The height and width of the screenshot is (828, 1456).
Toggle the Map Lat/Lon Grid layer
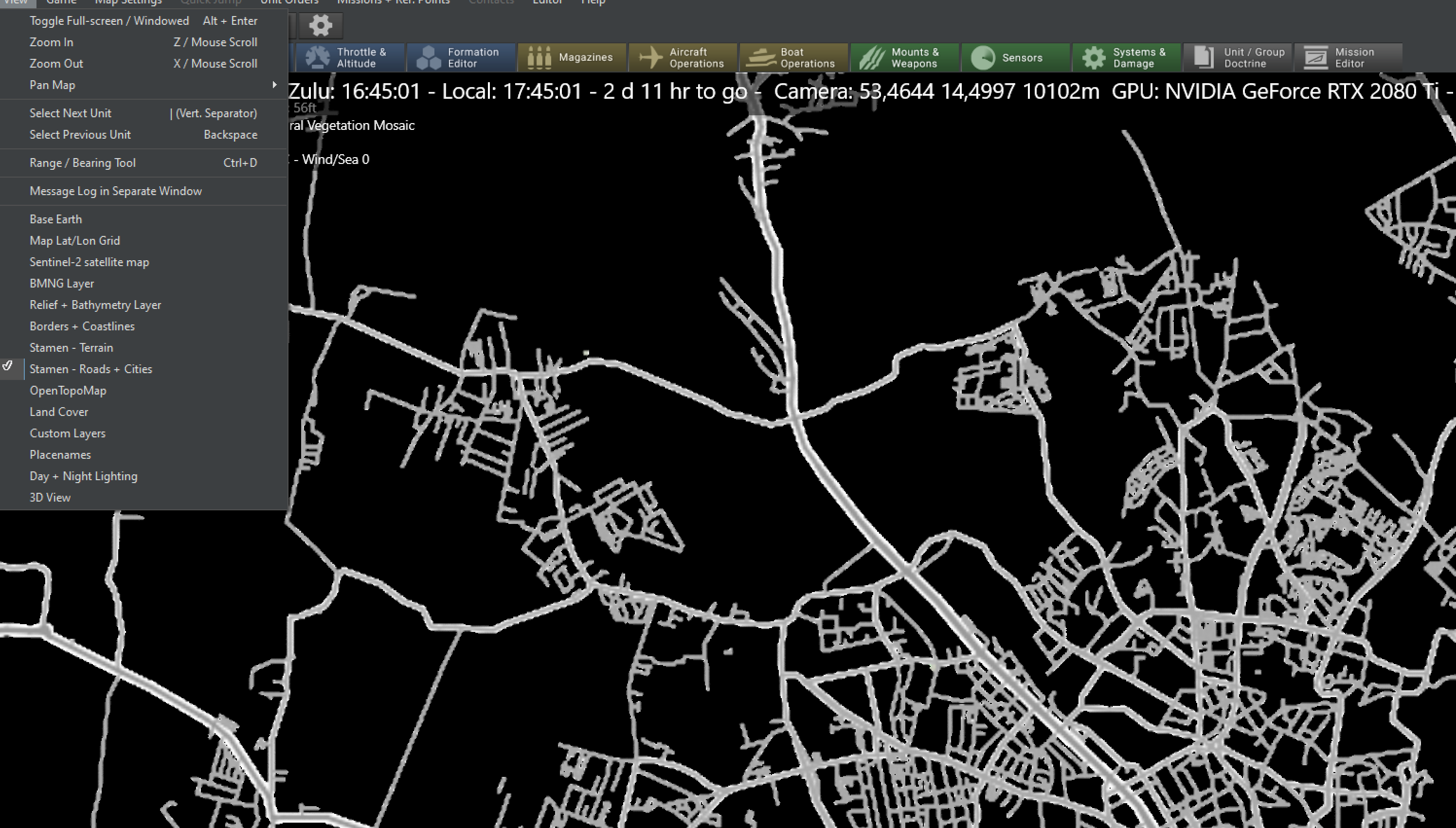(144, 240)
